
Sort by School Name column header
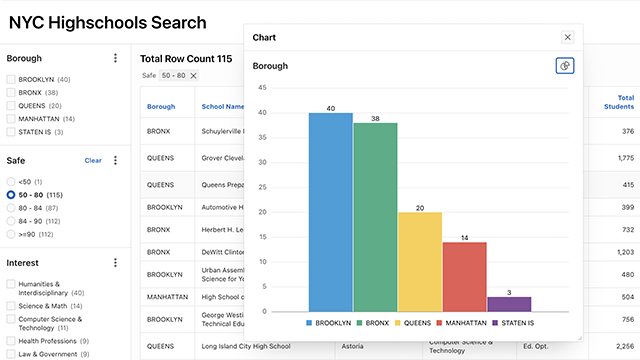(222, 107)
